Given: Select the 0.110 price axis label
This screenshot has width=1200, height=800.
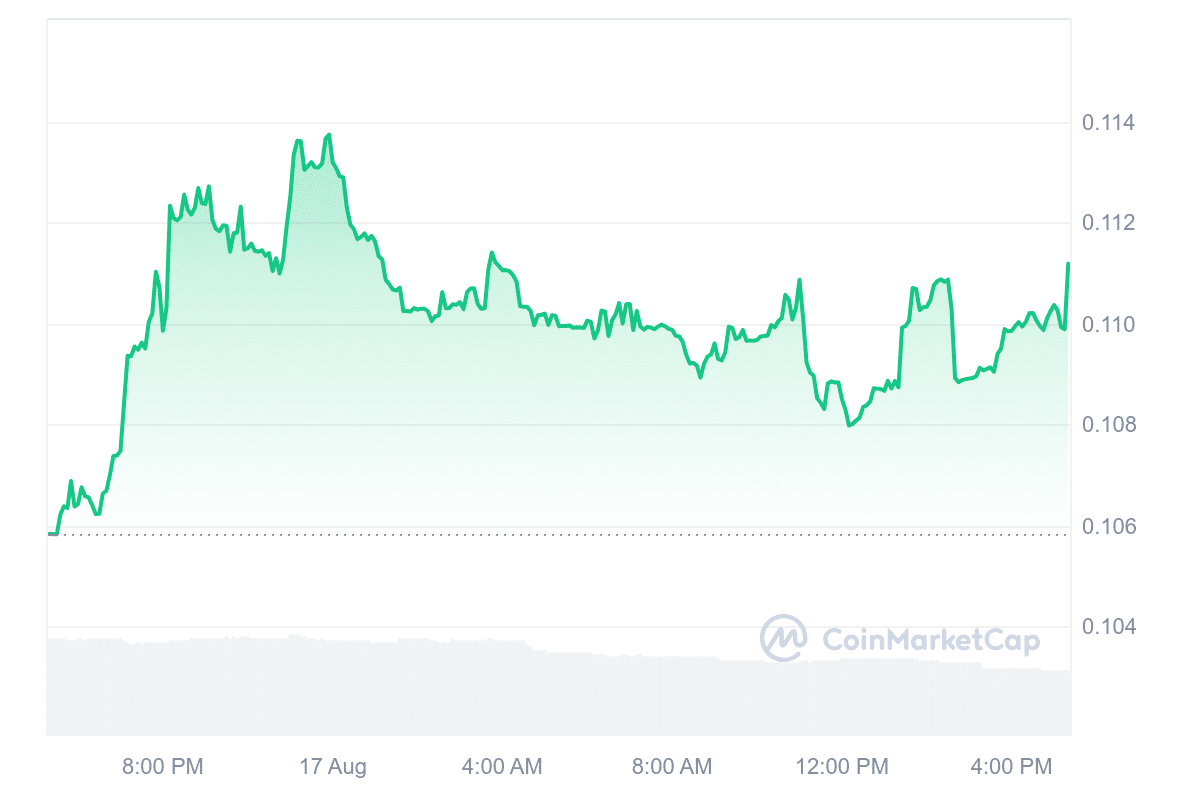Looking at the screenshot, I should [1108, 325].
